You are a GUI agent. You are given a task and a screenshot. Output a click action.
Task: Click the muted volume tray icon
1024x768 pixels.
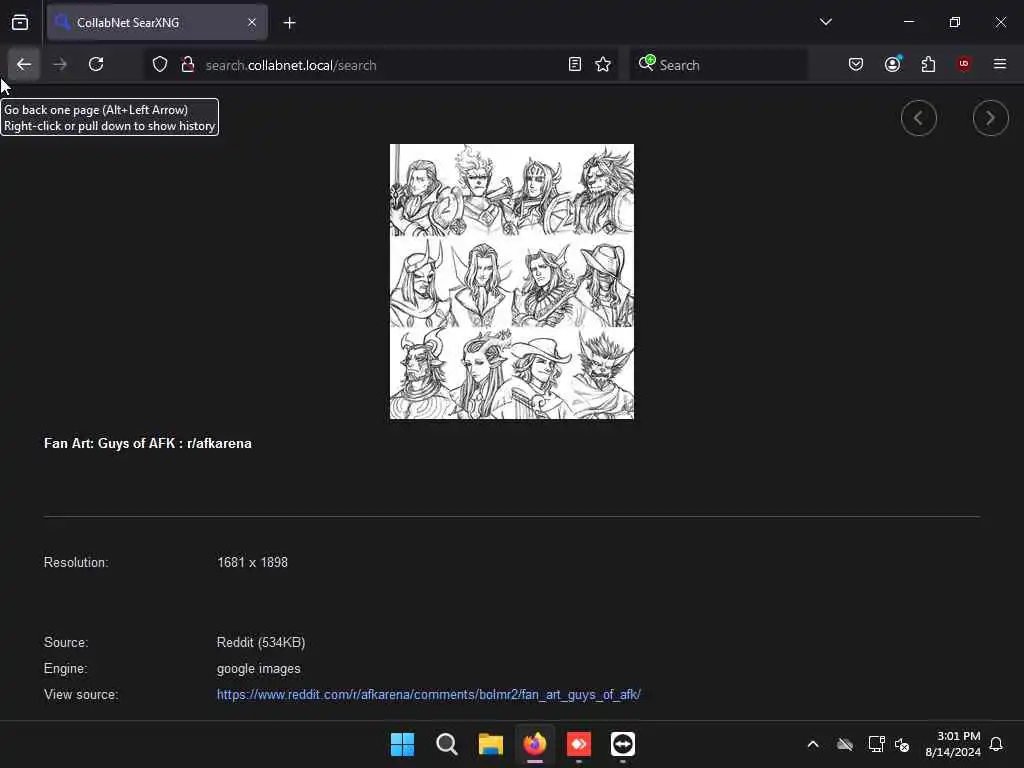click(x=903, y=744)
